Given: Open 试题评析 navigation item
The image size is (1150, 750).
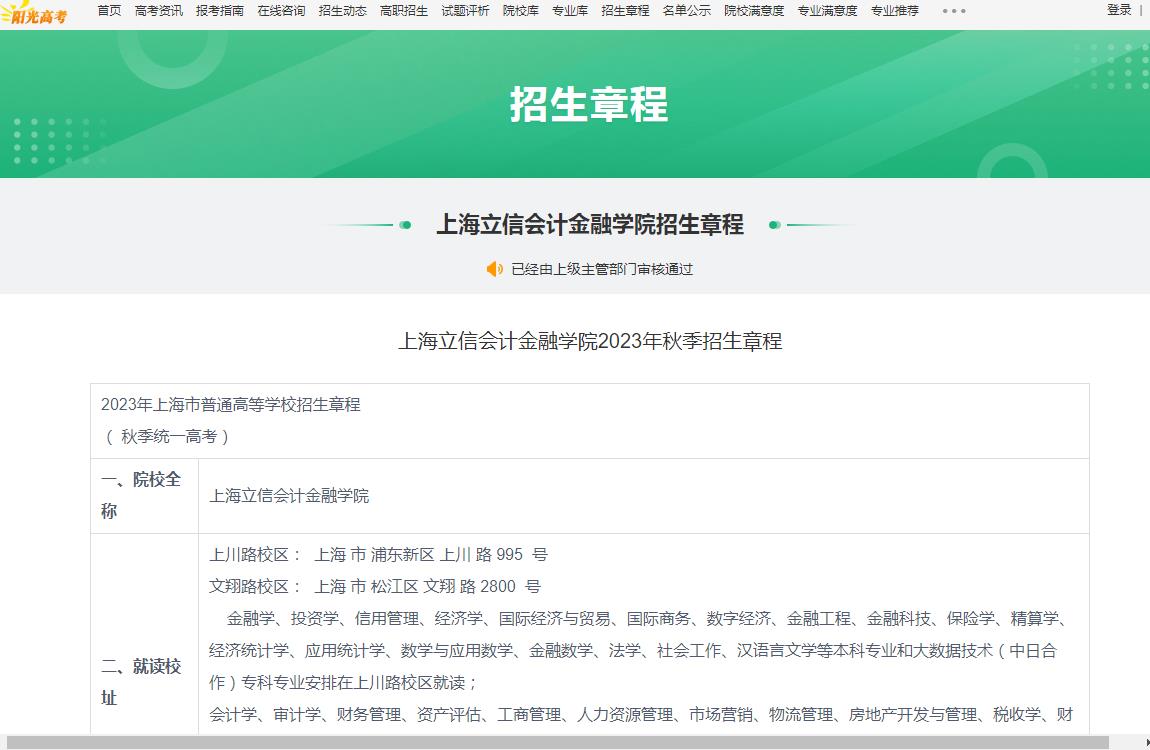Looking at the screenshot, I should pos(465,10).
